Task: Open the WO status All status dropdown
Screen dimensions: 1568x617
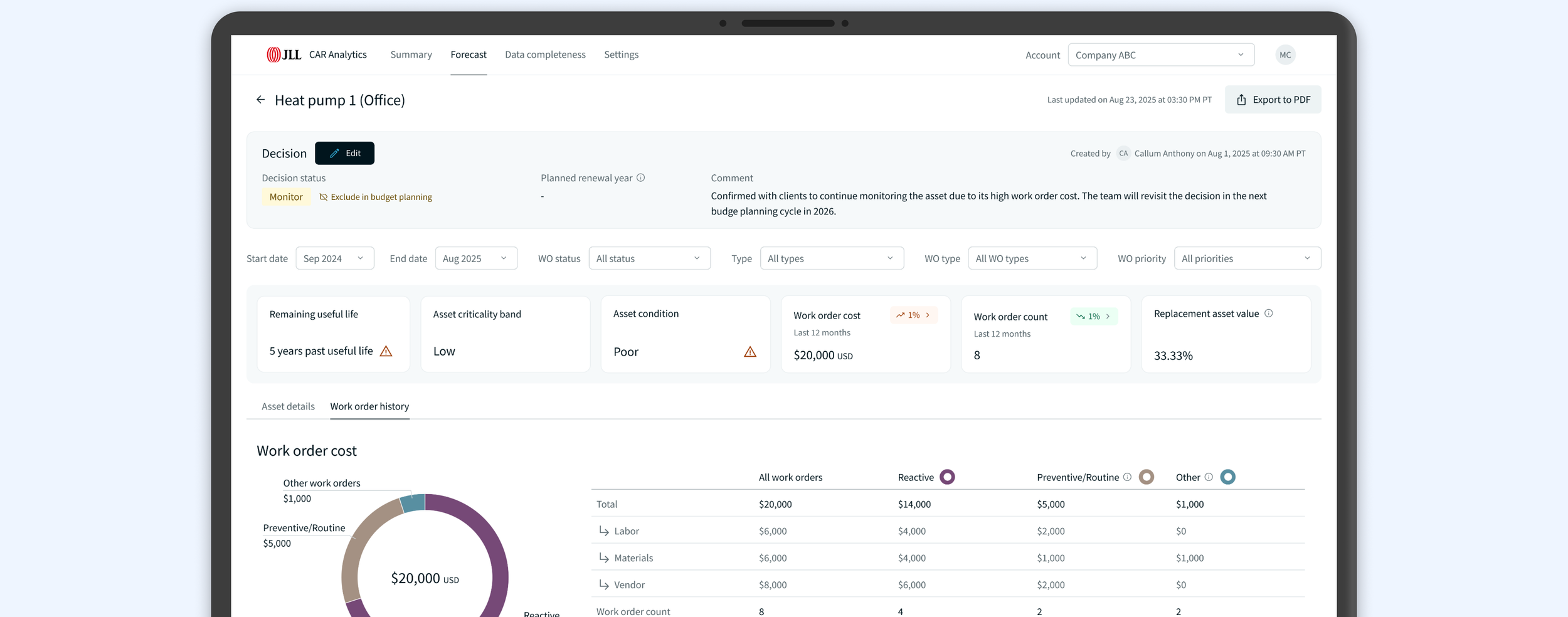Action: click(649, 258)
